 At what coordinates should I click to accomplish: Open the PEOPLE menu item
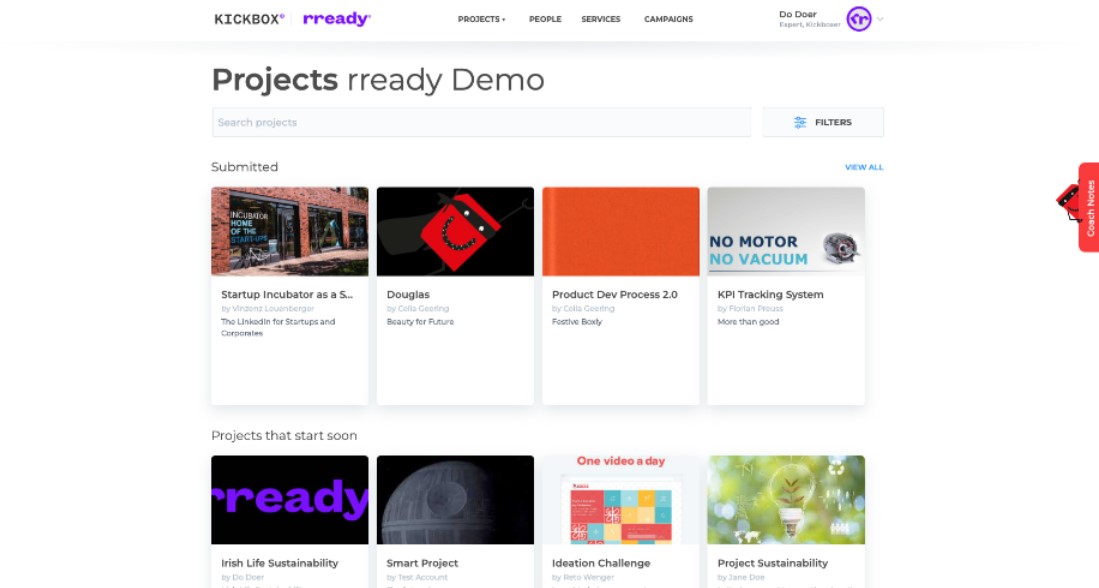pos(545,18)
